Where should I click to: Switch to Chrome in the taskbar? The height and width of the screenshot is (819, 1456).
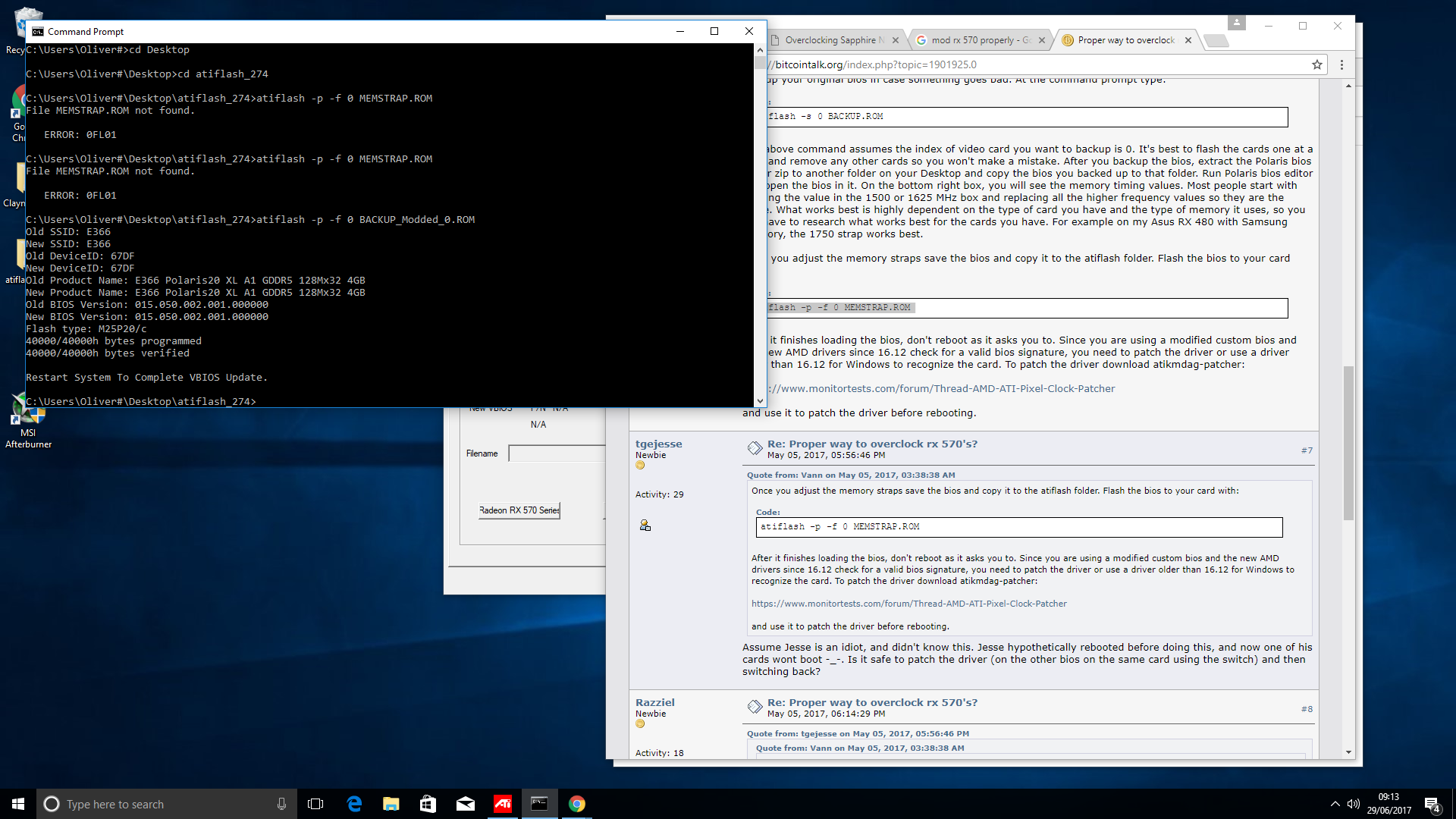click(577, 804)
